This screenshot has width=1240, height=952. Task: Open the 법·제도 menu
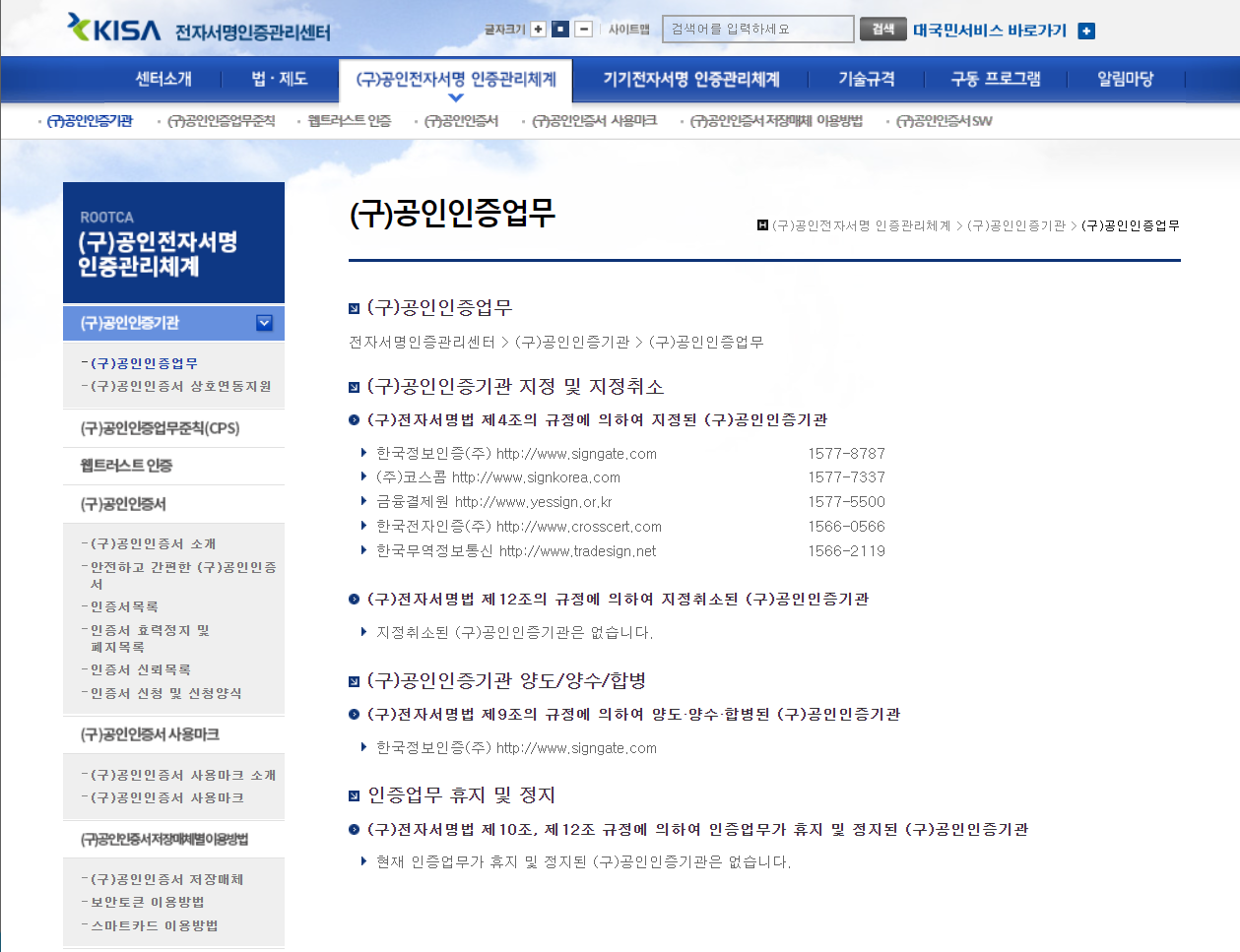280,79
